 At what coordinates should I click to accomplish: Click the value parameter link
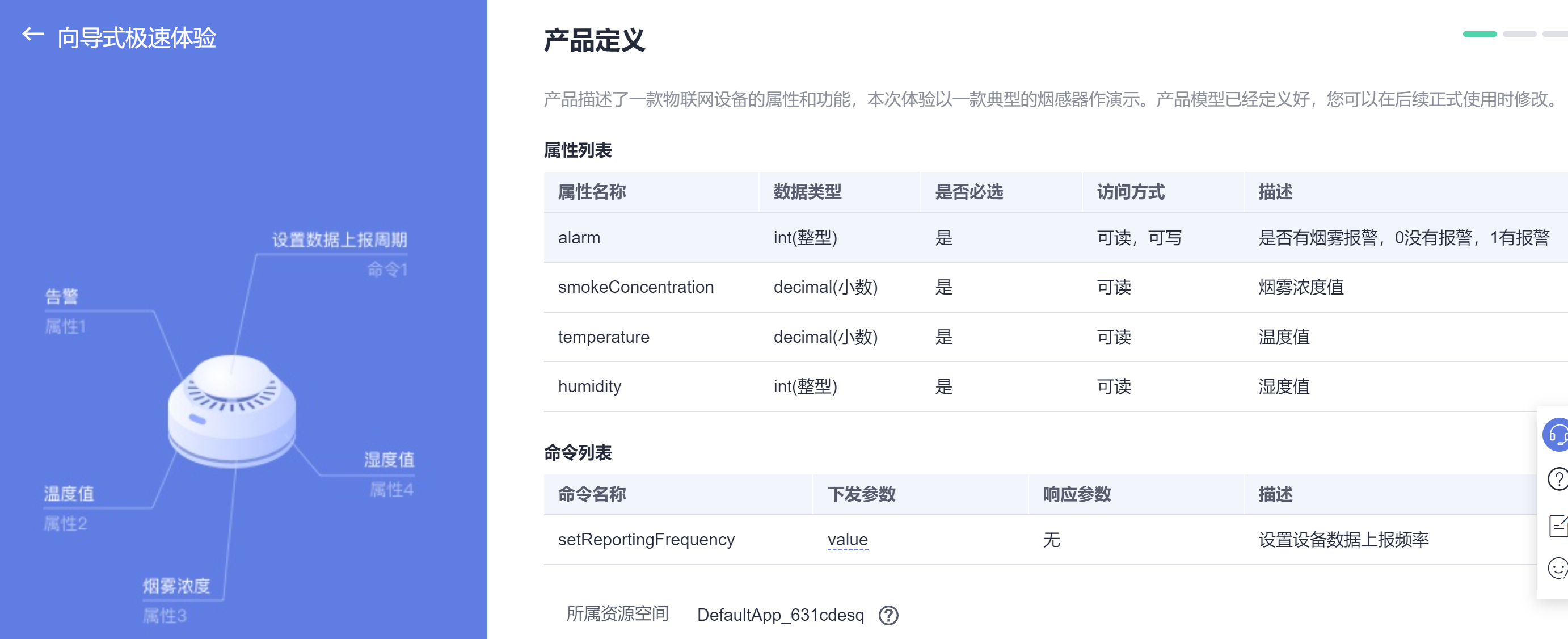pyautogui.click(x=848, y=540)
